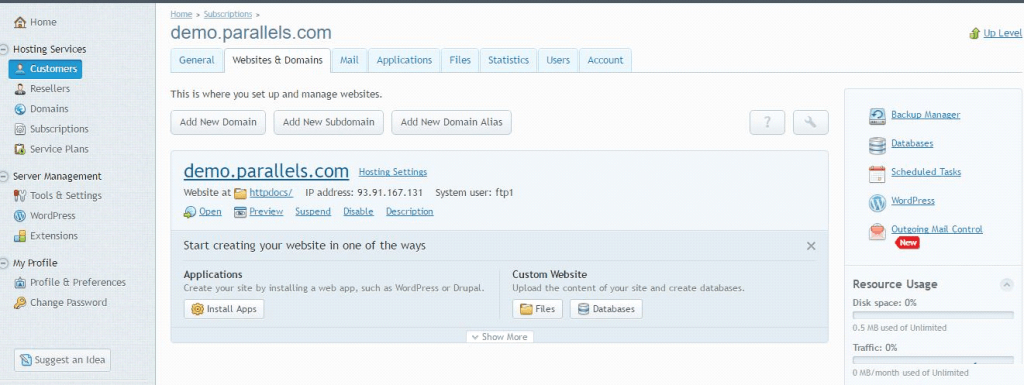Open the demo.parallels.com domain link

pos(266,171)
